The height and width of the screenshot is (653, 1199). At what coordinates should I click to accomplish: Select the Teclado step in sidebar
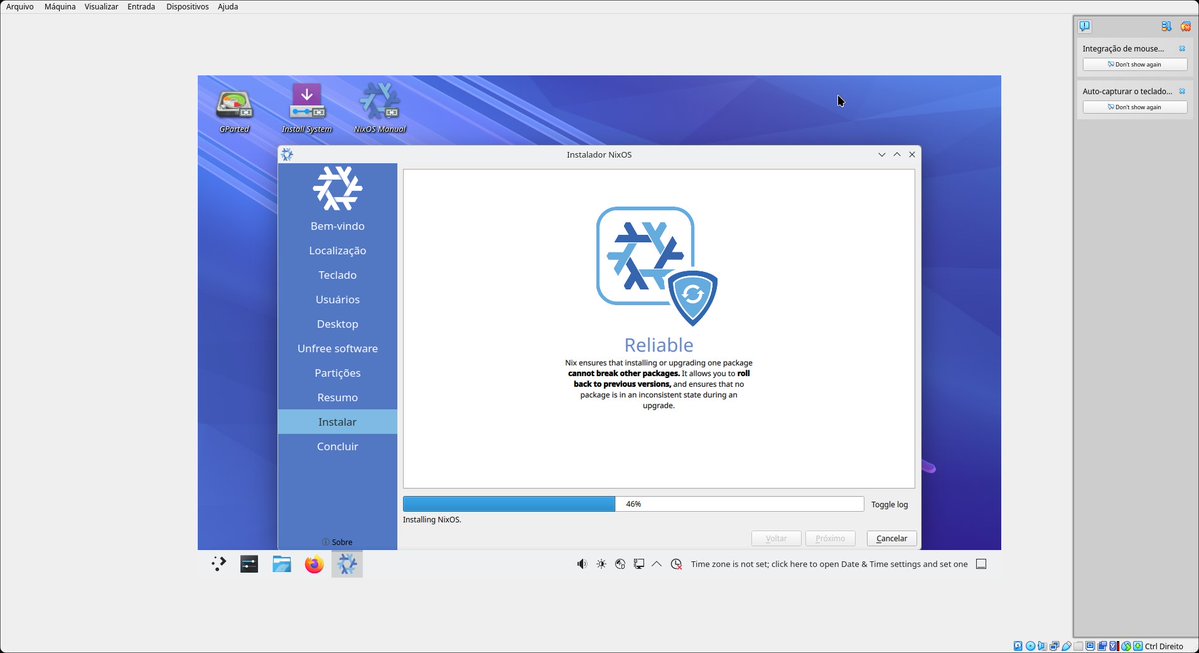pyautogui.click(x=337, y=275)
